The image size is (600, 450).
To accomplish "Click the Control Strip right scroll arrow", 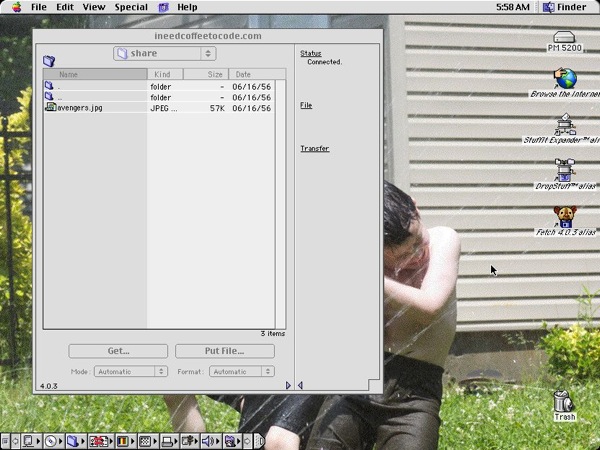I will coord(248,441).
